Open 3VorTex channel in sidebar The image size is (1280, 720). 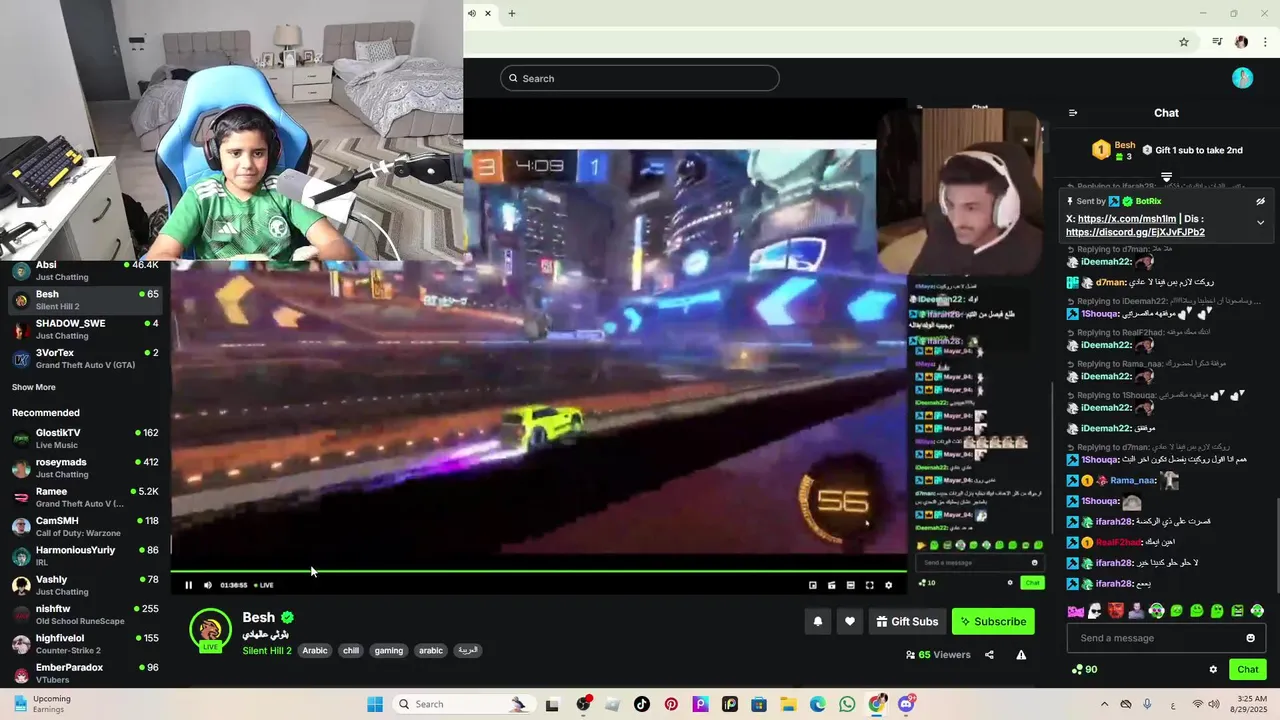85,358
